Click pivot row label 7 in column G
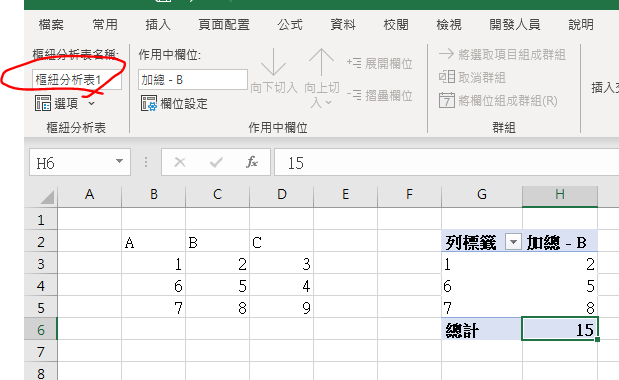Screen dimensions: 619x380 [482, 308]
